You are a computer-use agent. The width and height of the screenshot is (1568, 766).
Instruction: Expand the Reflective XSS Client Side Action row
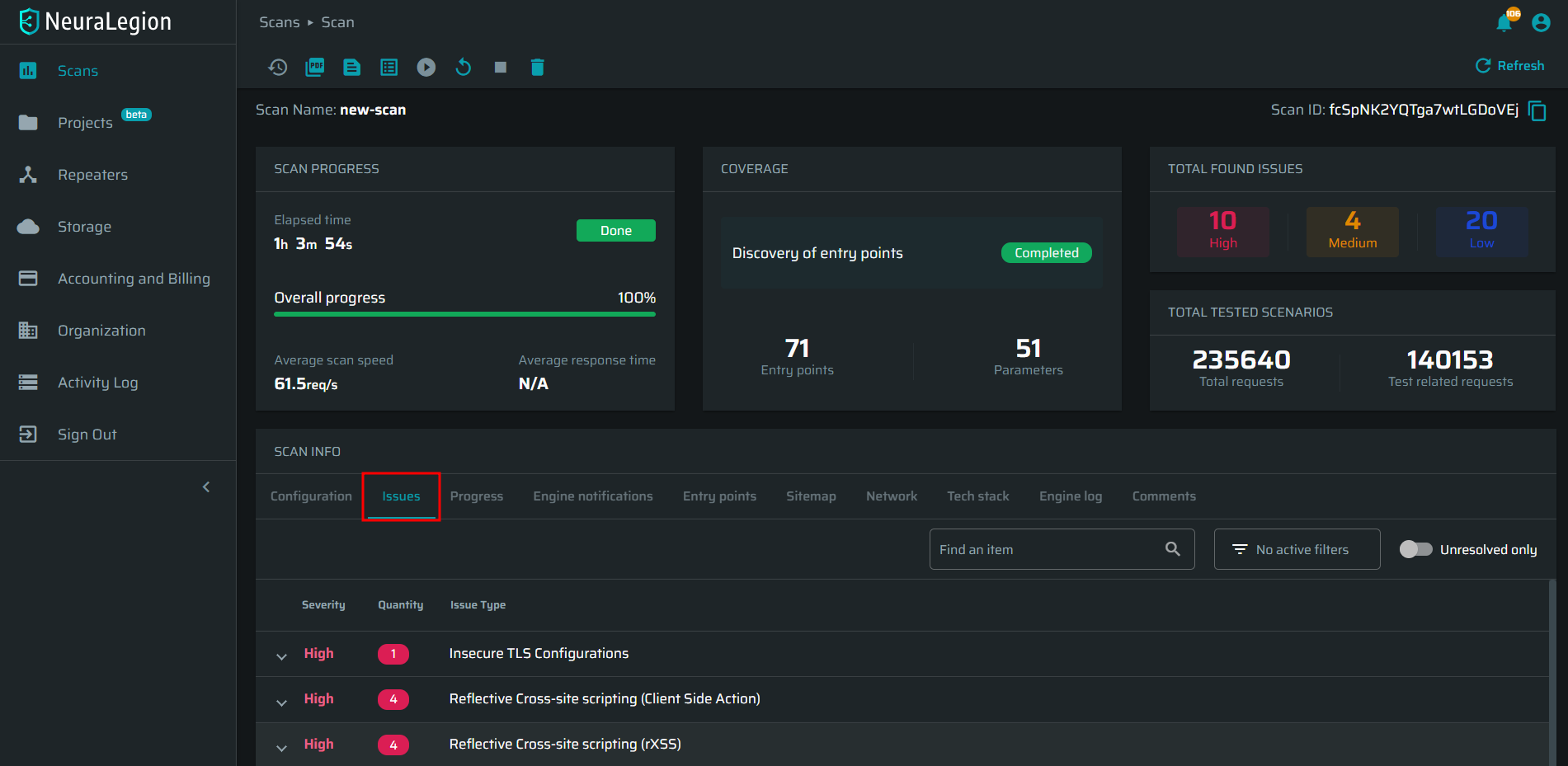point(282,703)
